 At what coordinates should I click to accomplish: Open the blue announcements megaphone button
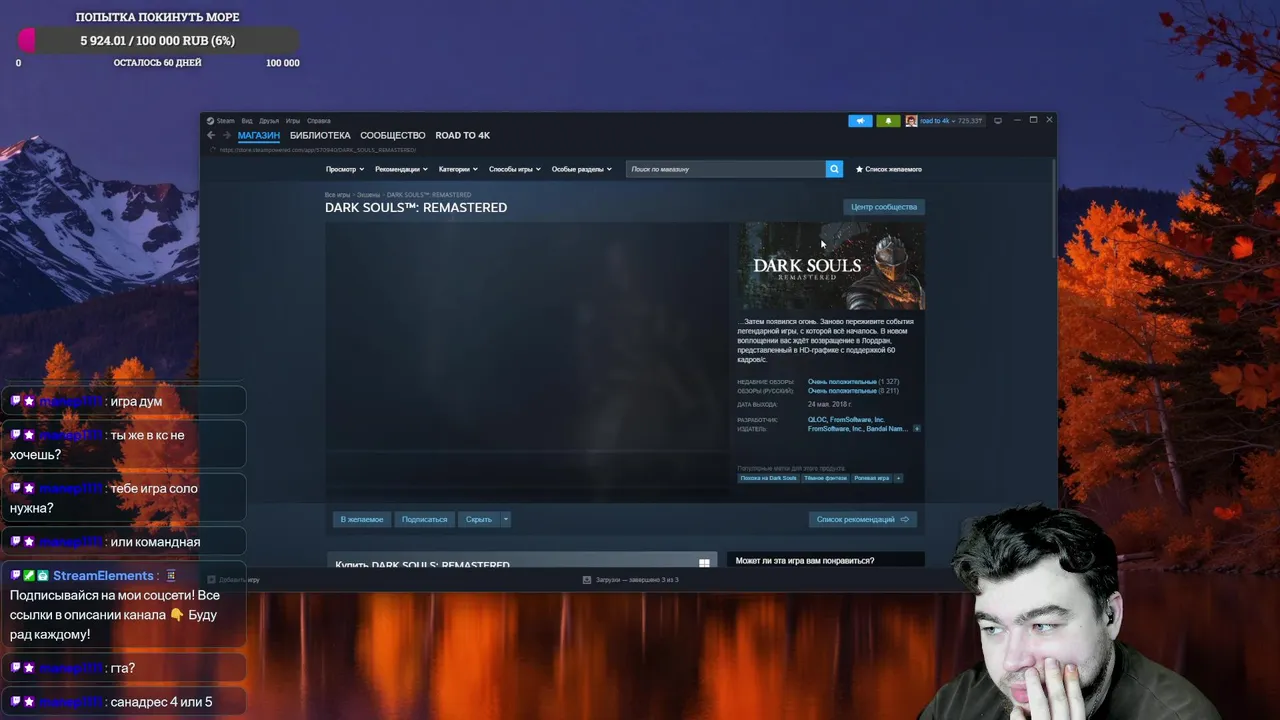click(860, 121)
